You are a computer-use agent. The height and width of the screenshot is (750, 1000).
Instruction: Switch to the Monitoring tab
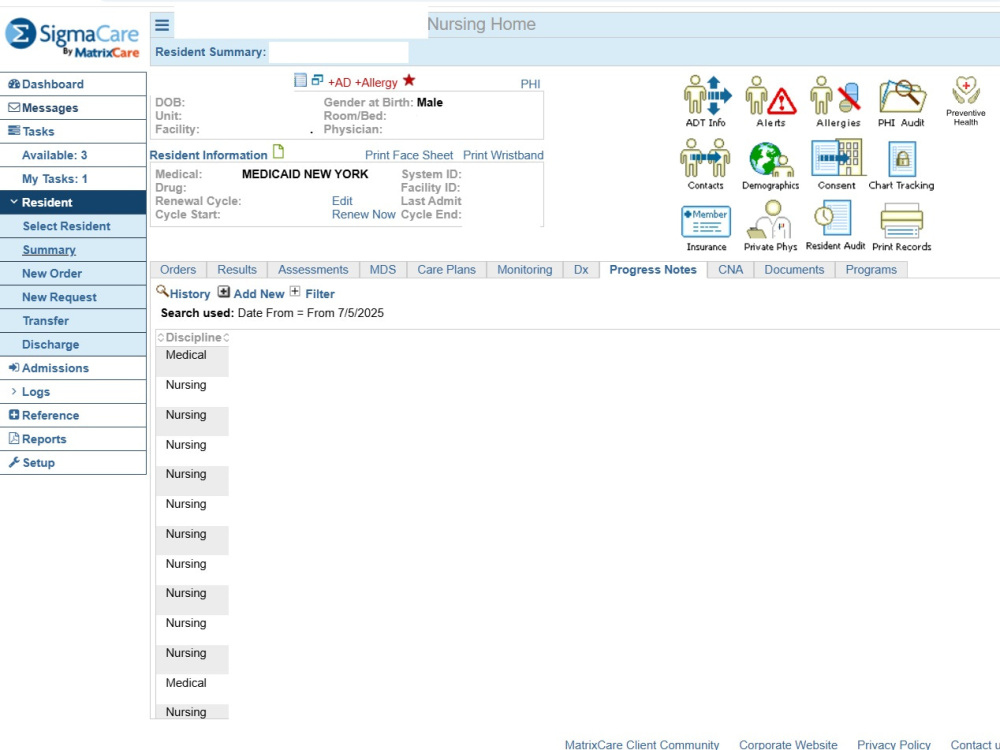pyautogui.click(x=525, y=270)
